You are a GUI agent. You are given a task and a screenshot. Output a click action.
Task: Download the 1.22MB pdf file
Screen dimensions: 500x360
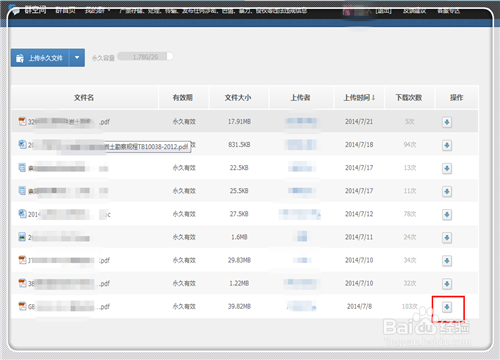(447, 284)
